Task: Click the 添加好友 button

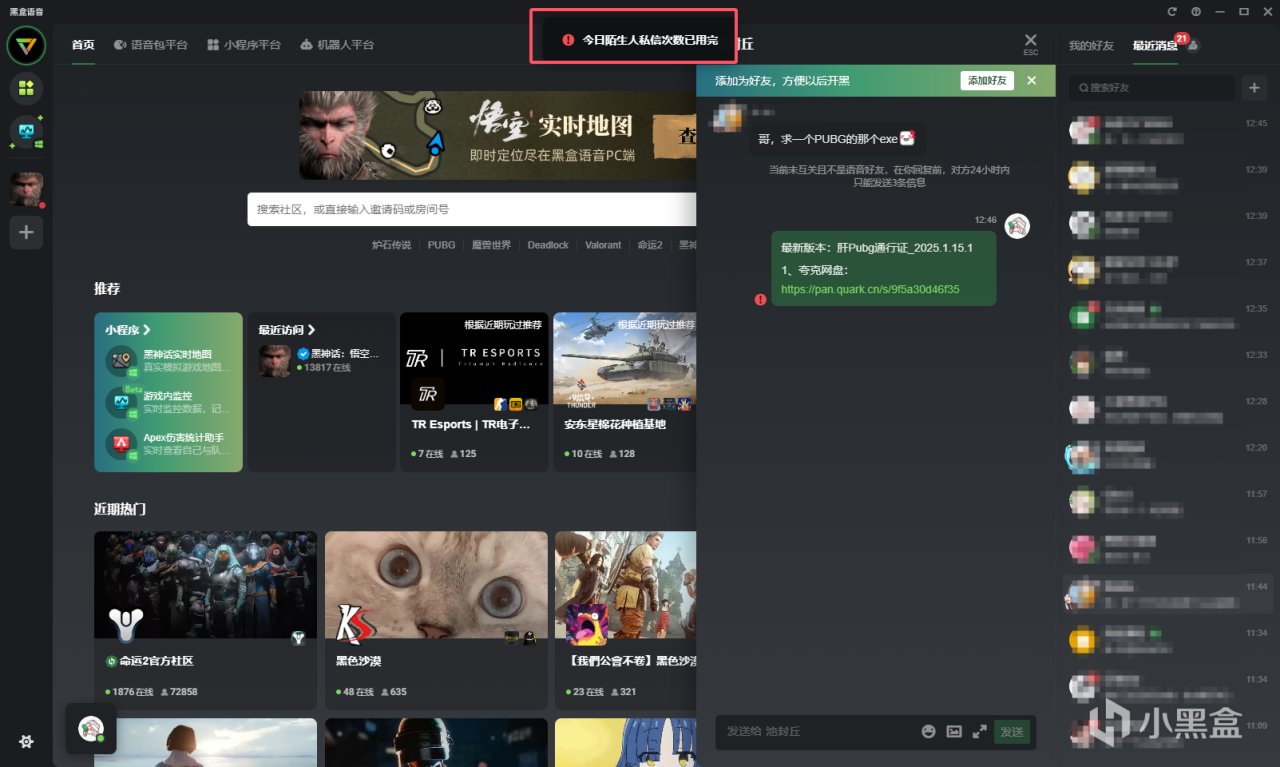Action: [x=987, y=80]
